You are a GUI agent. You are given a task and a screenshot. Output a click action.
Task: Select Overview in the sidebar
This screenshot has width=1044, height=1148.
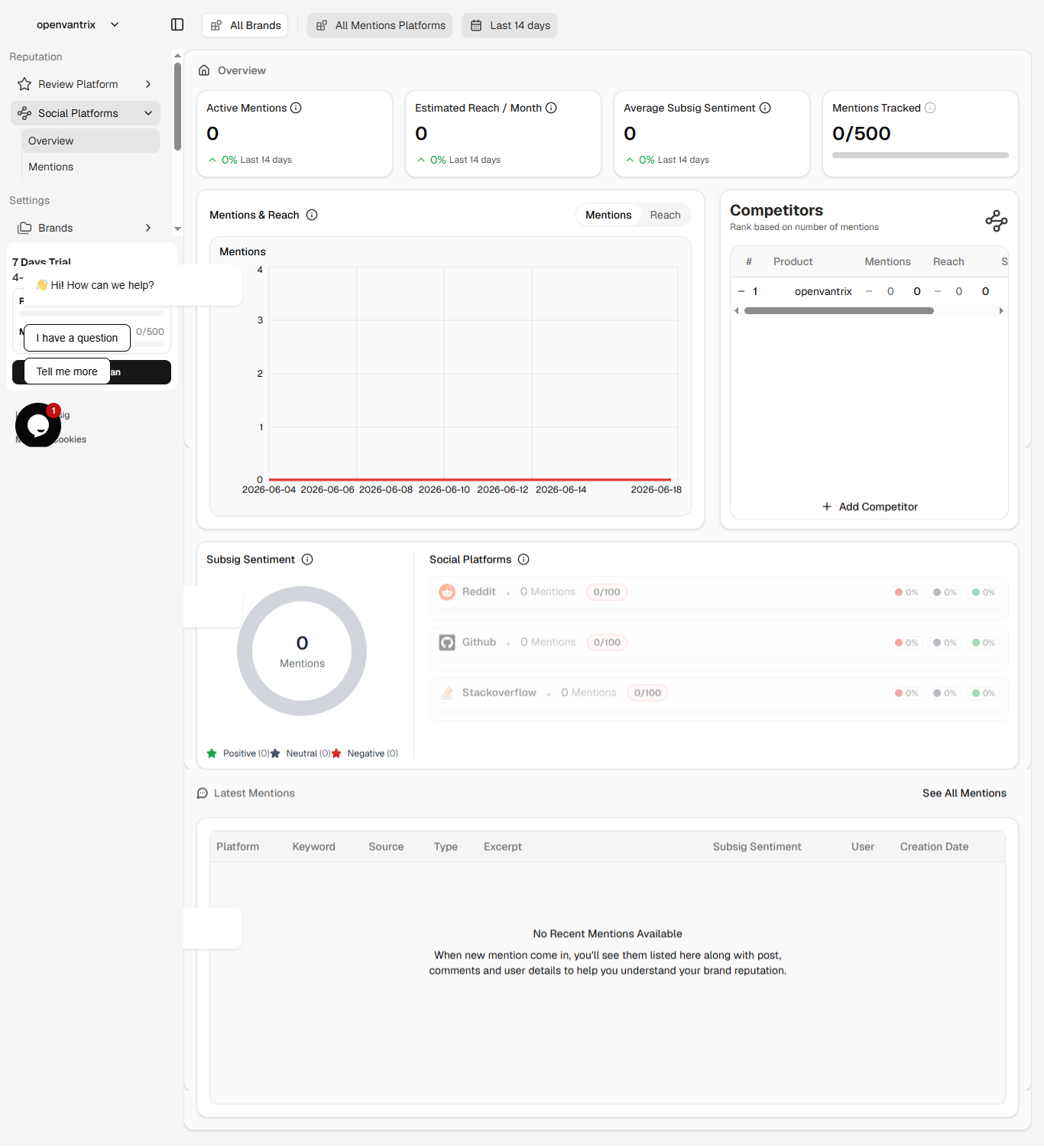click(90, 141)
